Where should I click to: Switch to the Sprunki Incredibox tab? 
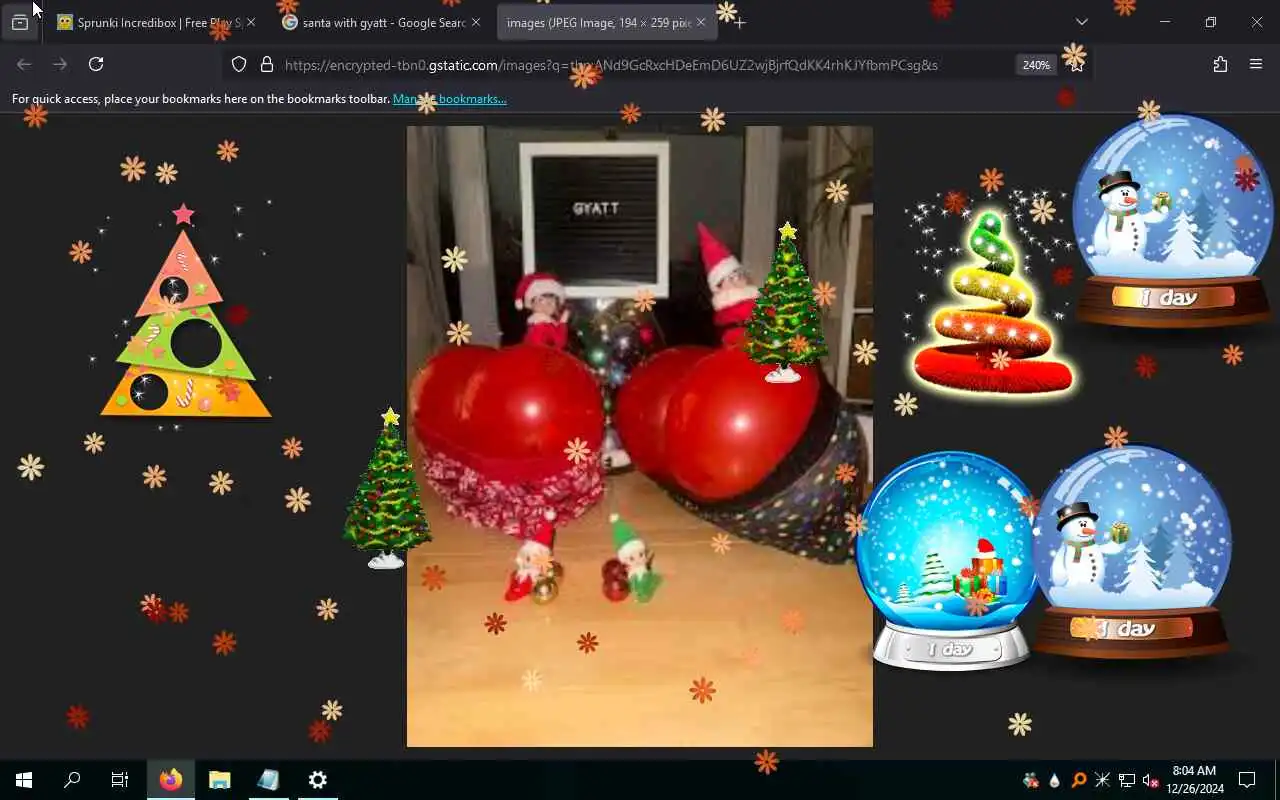(x=155, y=22)
